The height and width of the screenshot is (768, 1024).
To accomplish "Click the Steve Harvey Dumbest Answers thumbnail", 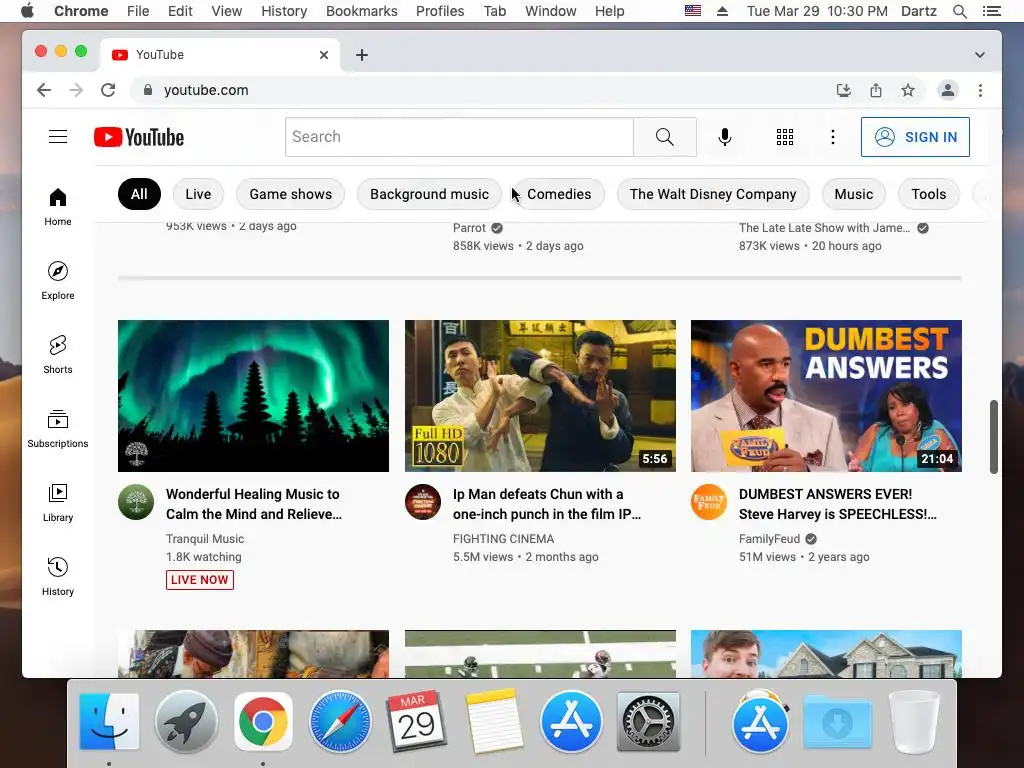I will (x=826, y=396).
